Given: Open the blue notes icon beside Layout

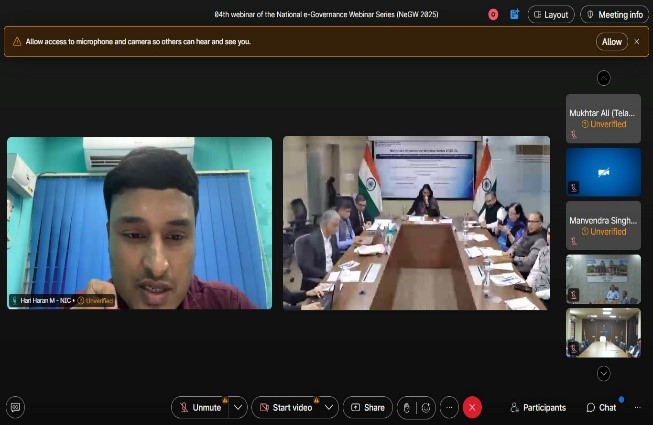Looking at the screenshot, I should coord(515,15).
